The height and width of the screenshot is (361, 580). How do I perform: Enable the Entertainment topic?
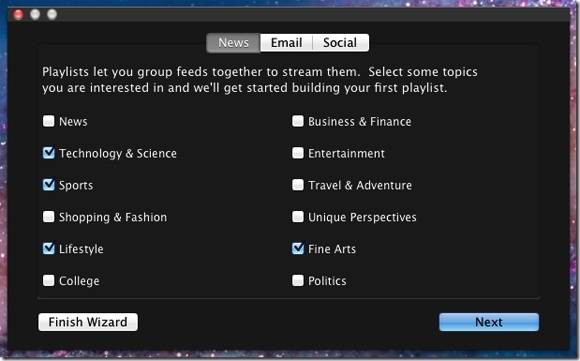[298, 153]
